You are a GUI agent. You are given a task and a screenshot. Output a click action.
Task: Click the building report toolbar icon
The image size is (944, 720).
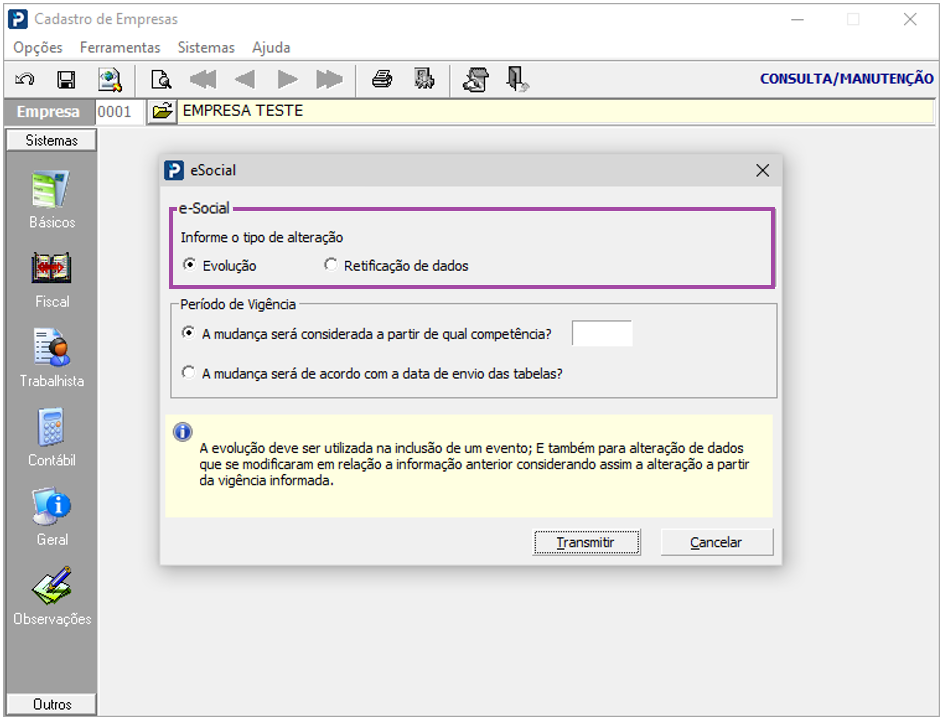424,79
